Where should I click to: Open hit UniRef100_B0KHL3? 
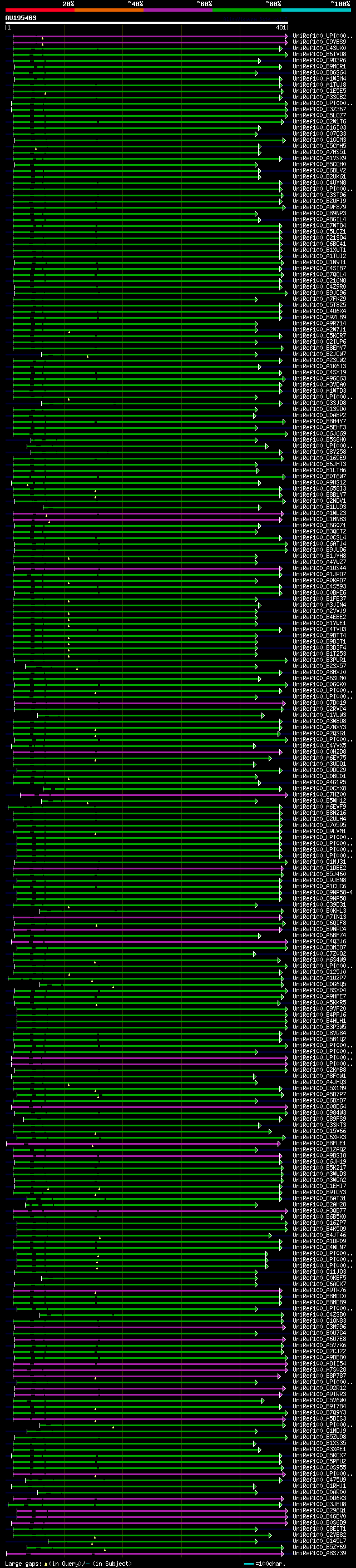(x=319, y=911)
